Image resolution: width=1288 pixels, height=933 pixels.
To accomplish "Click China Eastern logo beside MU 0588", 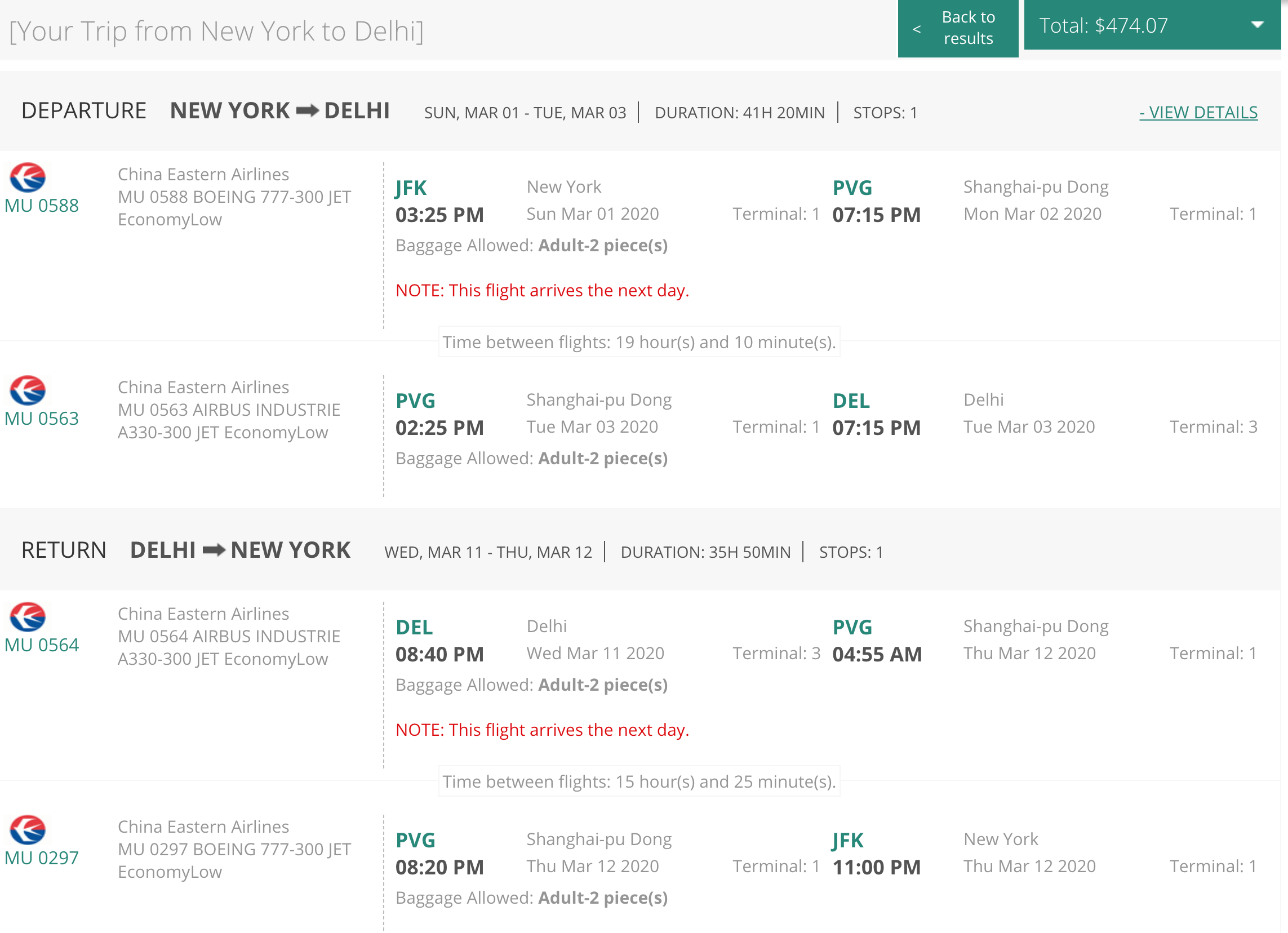I will pos(27,177).
